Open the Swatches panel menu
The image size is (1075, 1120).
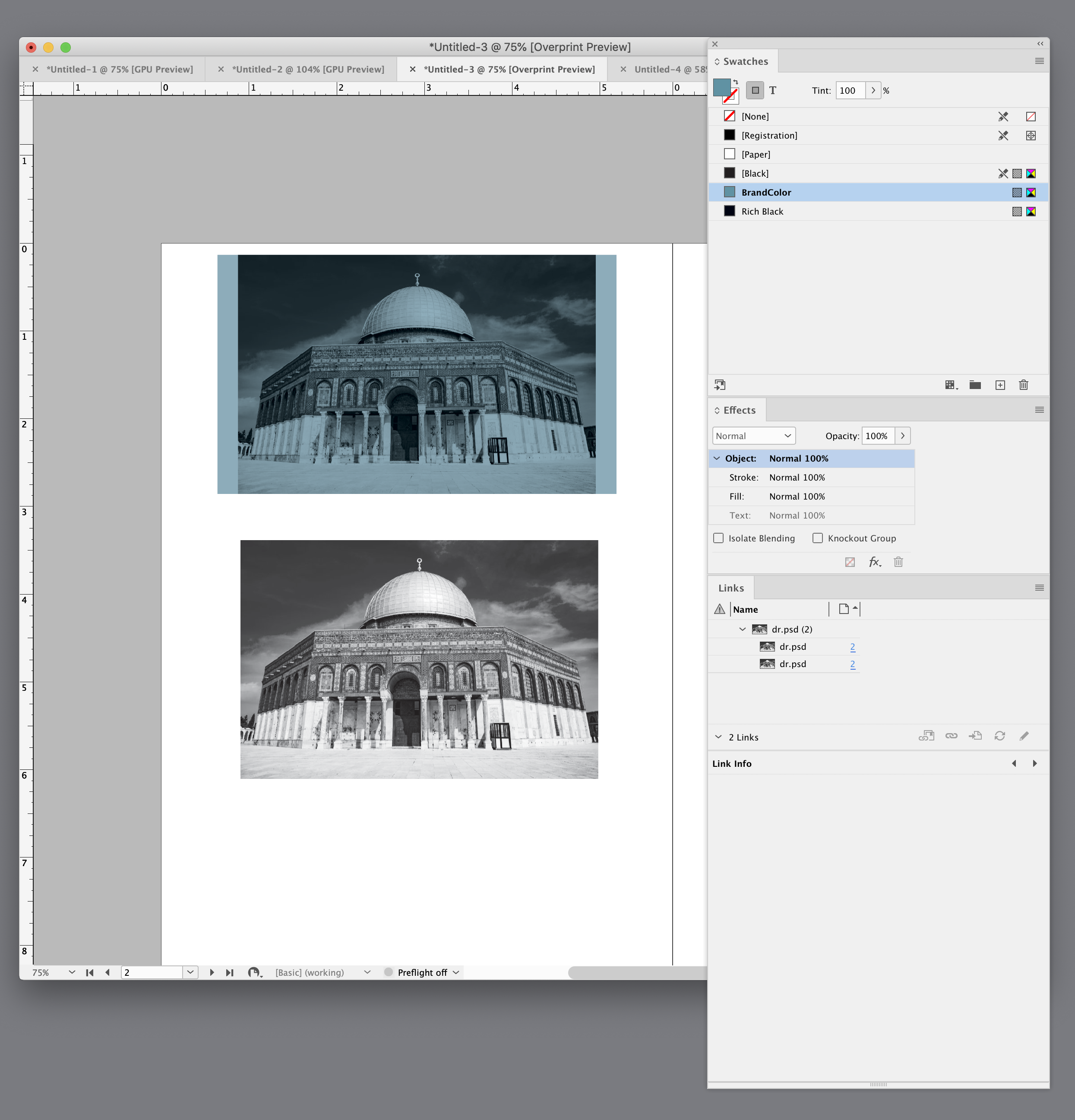click(1039, 61)
